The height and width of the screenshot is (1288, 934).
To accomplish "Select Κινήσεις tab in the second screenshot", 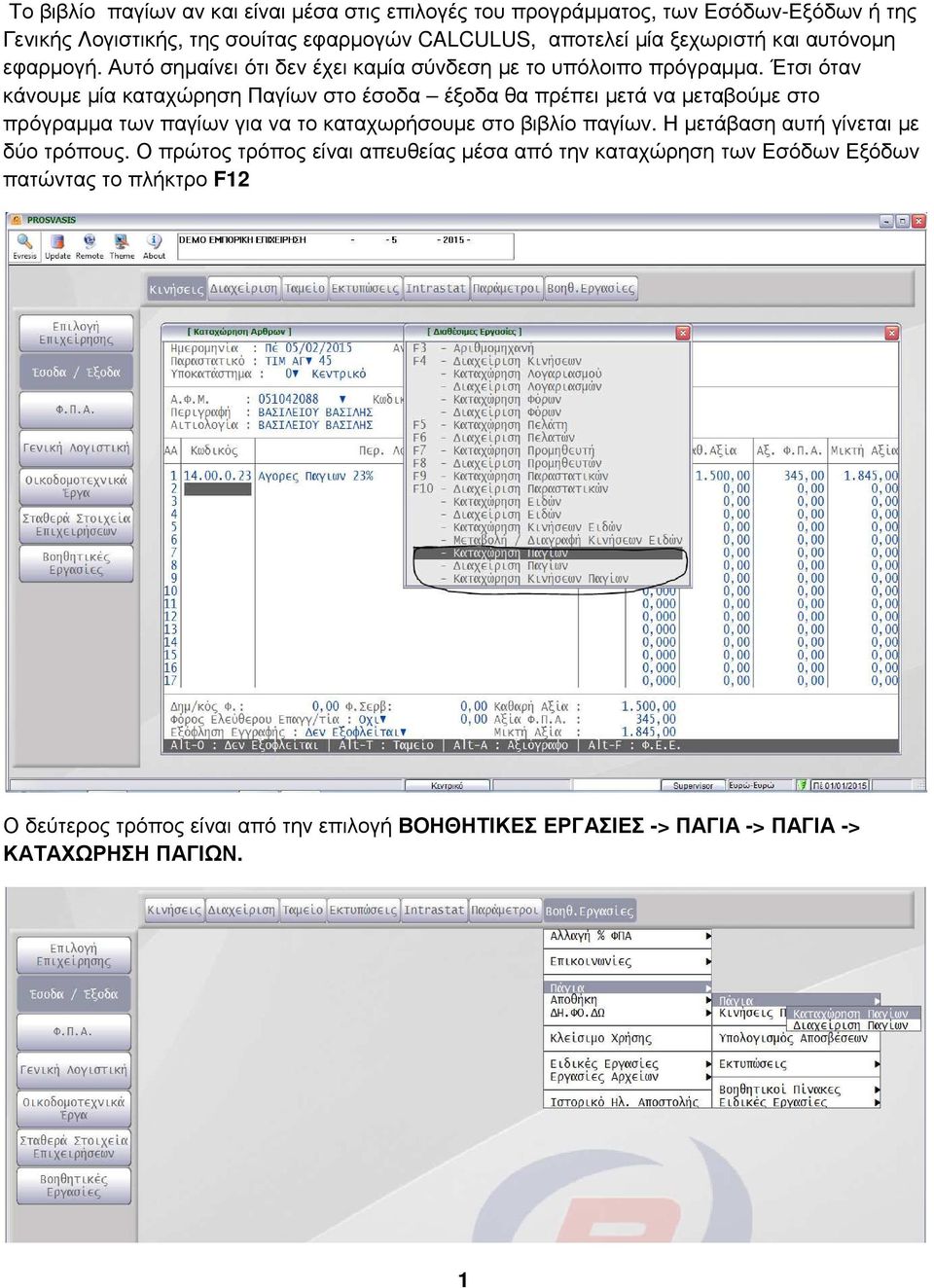I will click(174, 911).
